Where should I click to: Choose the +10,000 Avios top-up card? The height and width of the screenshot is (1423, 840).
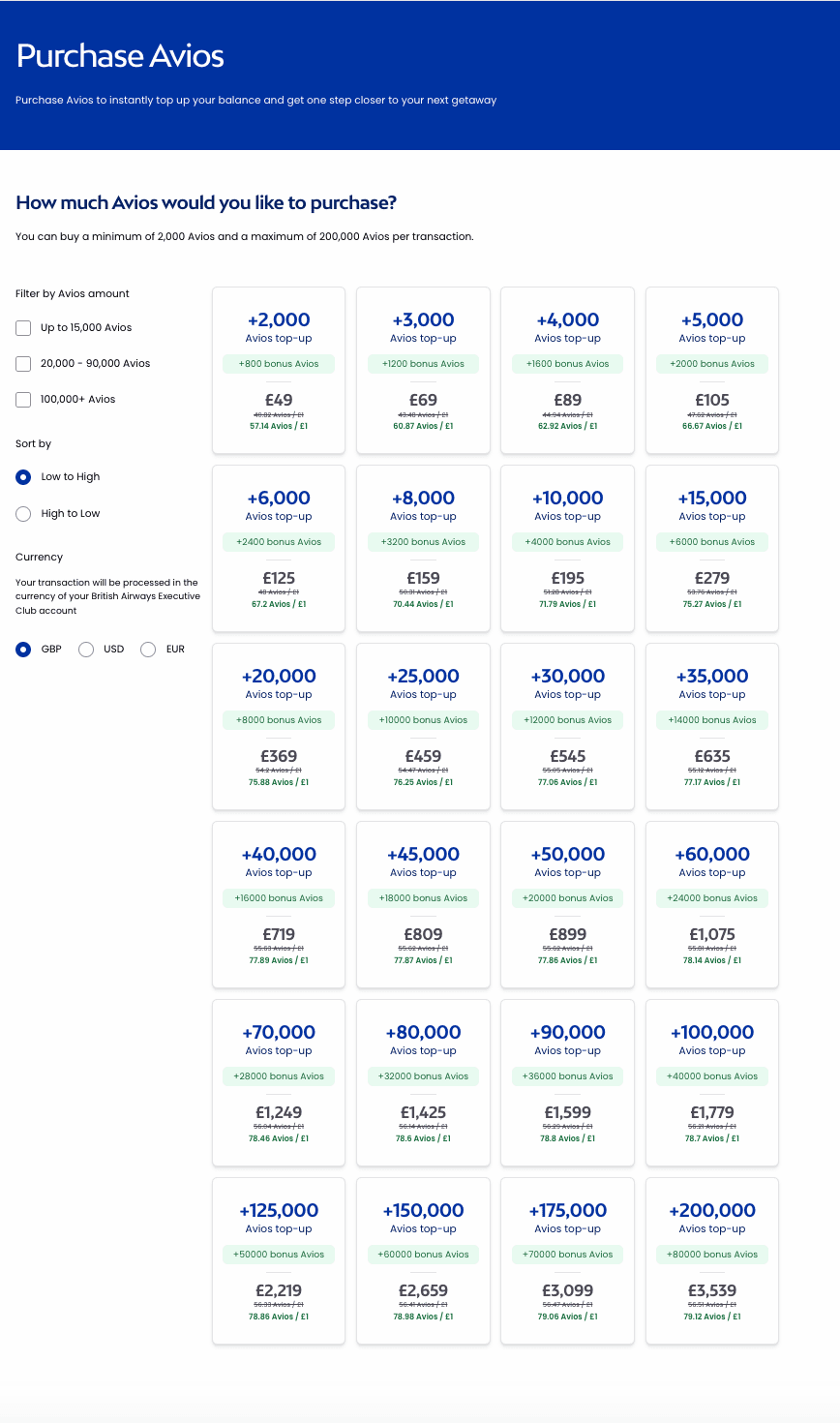(x=567, y=548)
